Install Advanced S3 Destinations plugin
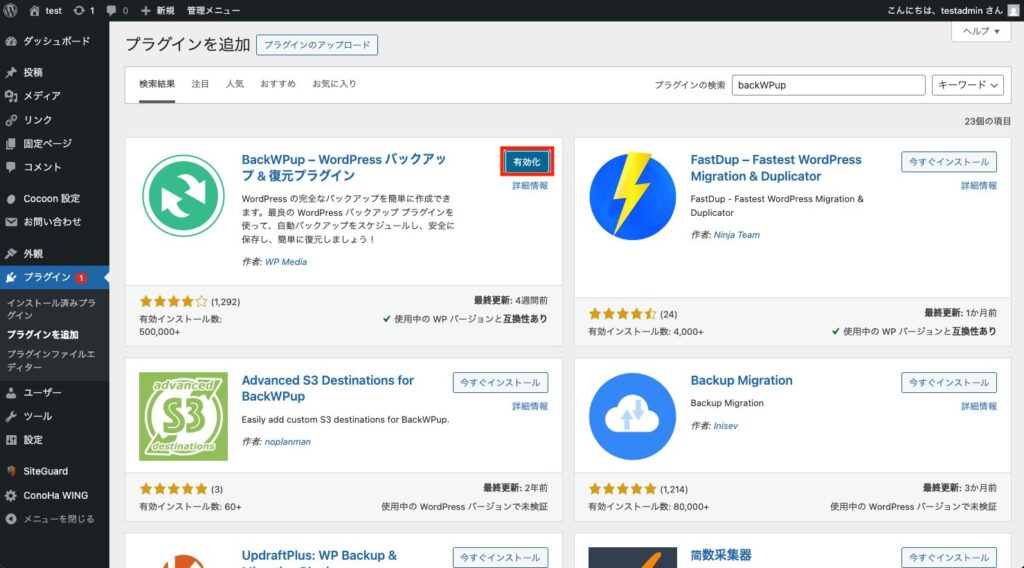The height and width of the screenshot is (568, 1024). pos(500,383)
